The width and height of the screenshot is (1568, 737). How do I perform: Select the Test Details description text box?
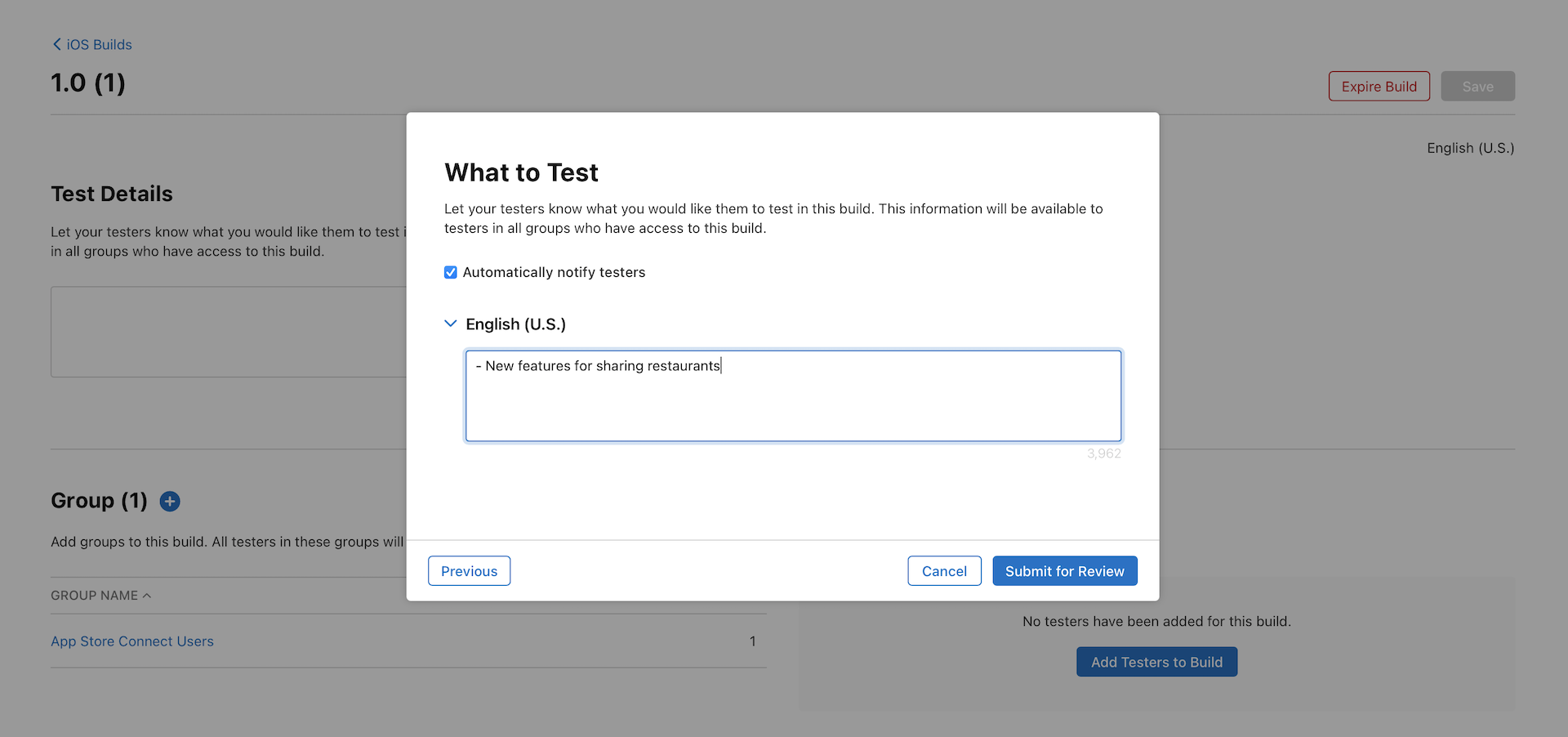point(229,332)
